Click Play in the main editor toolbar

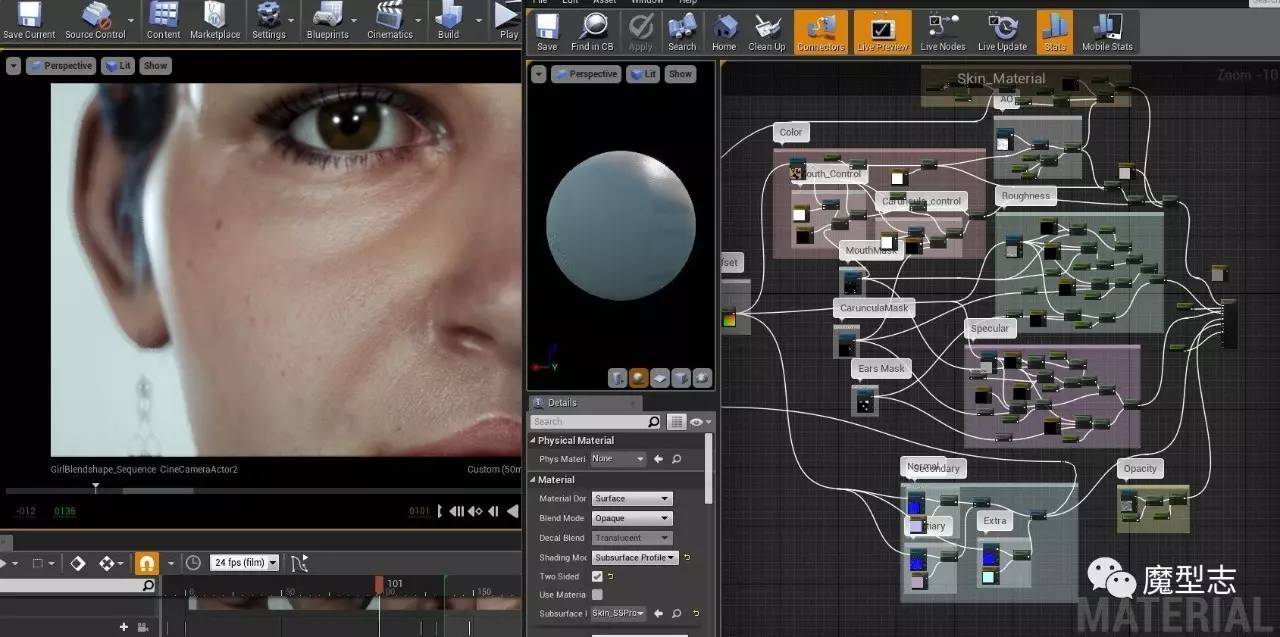(x=508, y=21)
